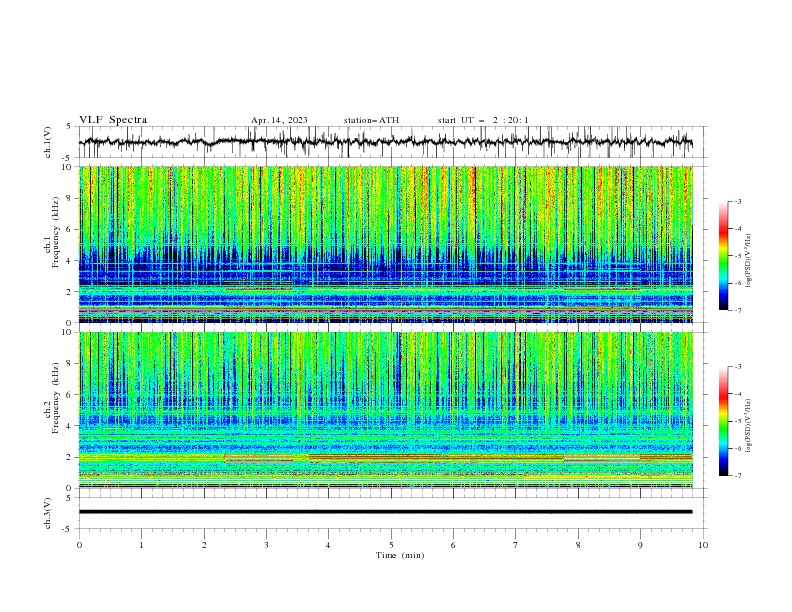Click time-axis tick label "9"
The height and width of the screenshot is (612, 792).
(x=640, y=545)
